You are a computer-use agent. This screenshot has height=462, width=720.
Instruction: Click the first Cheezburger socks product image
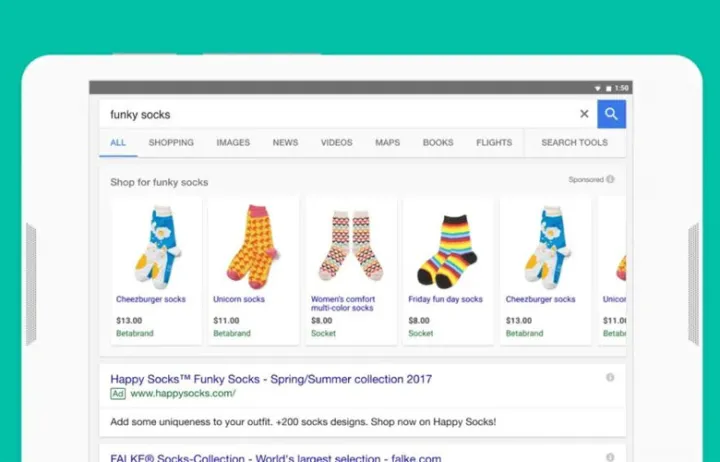[x=157, y=247]
